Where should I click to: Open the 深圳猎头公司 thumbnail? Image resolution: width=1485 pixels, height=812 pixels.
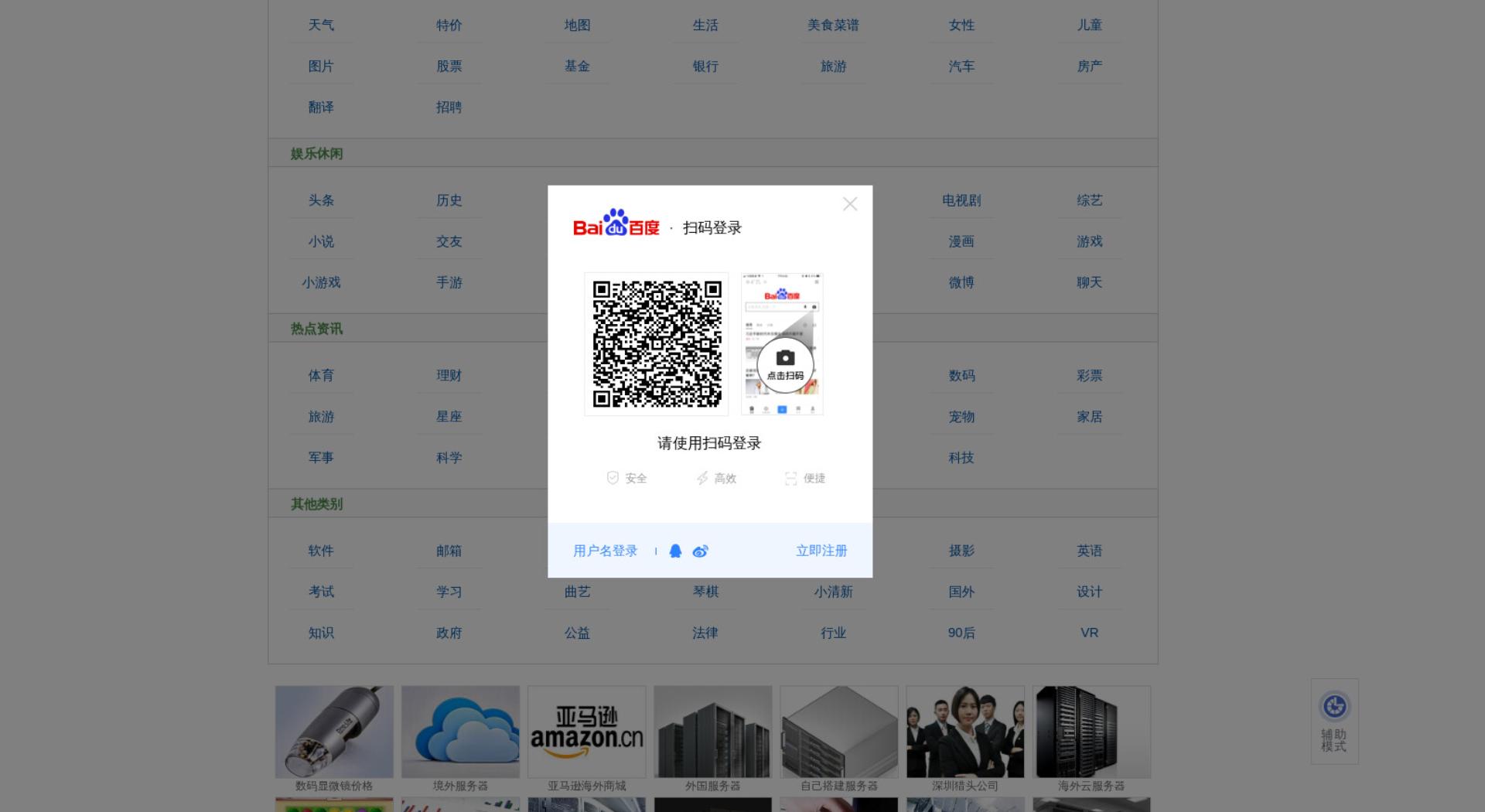(x=965, y=732)
